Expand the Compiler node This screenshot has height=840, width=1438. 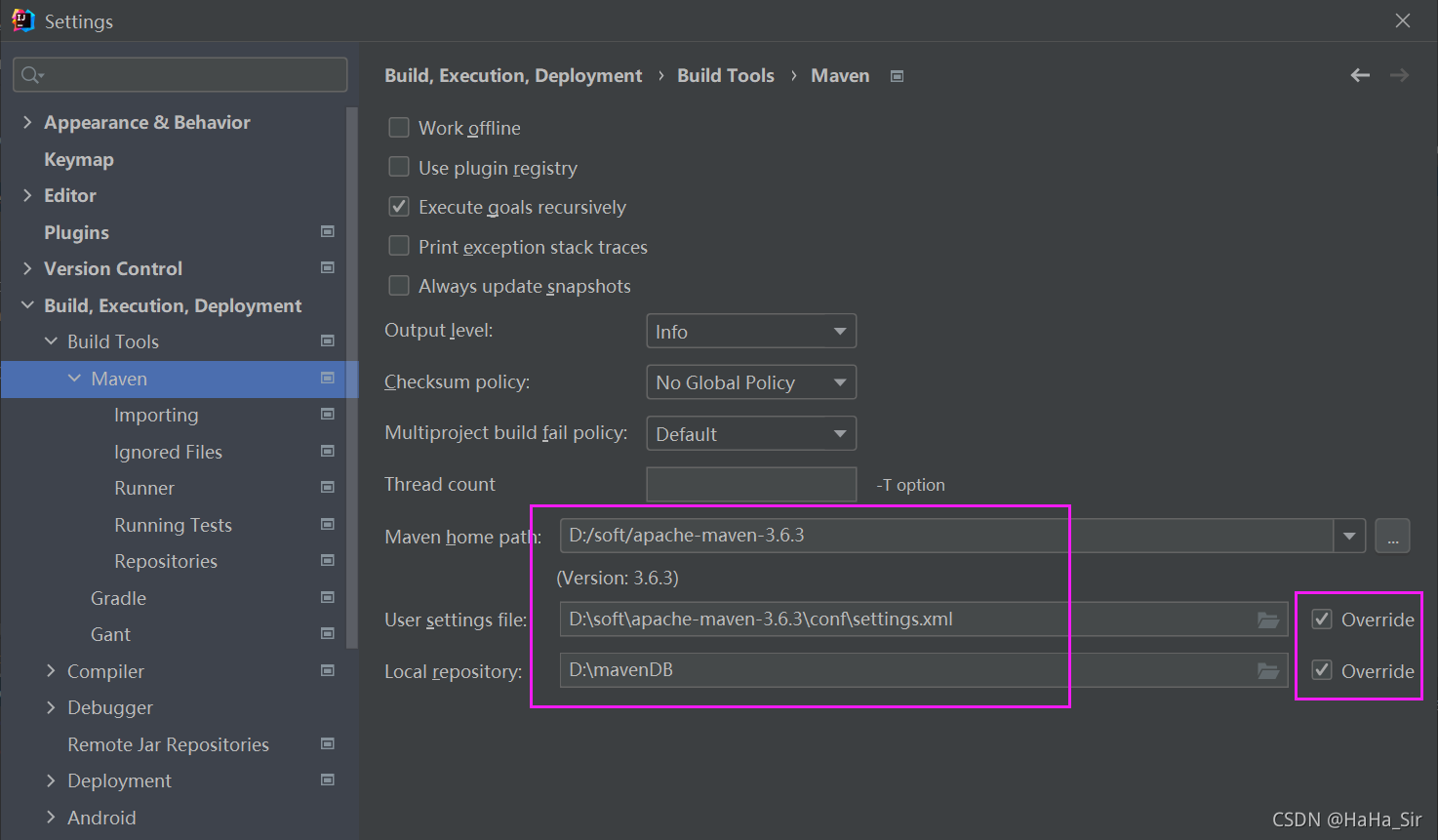pyautogui.click(x=51, y=671)
